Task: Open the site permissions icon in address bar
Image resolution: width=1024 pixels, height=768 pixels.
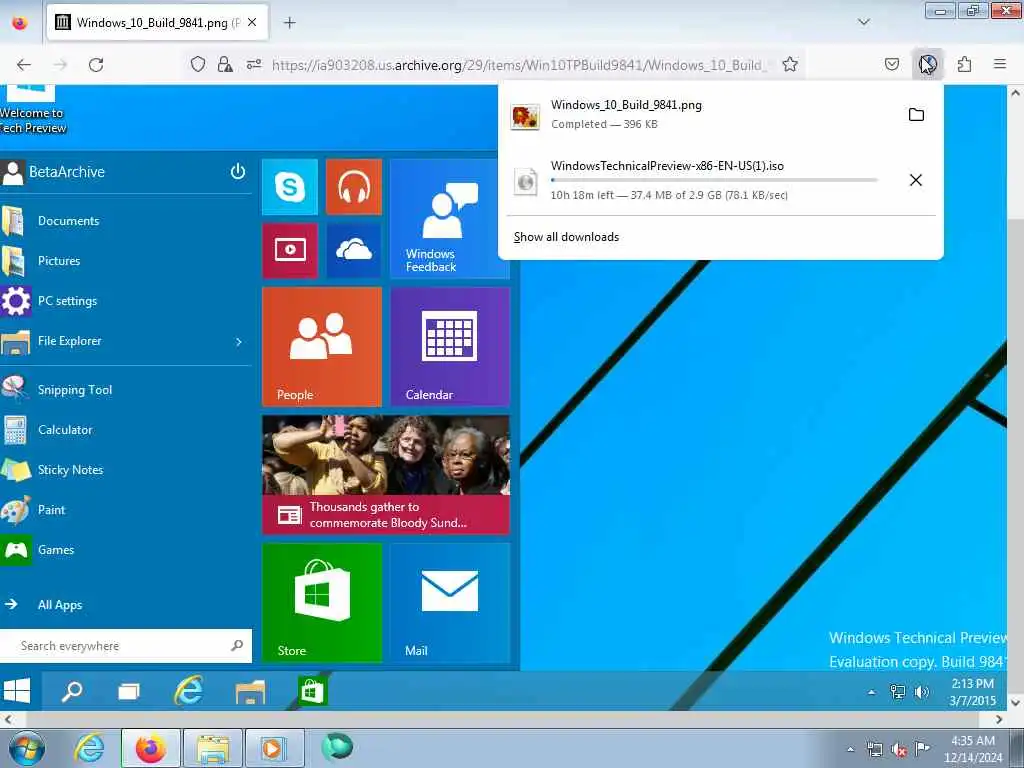Action: click(254, 64)
